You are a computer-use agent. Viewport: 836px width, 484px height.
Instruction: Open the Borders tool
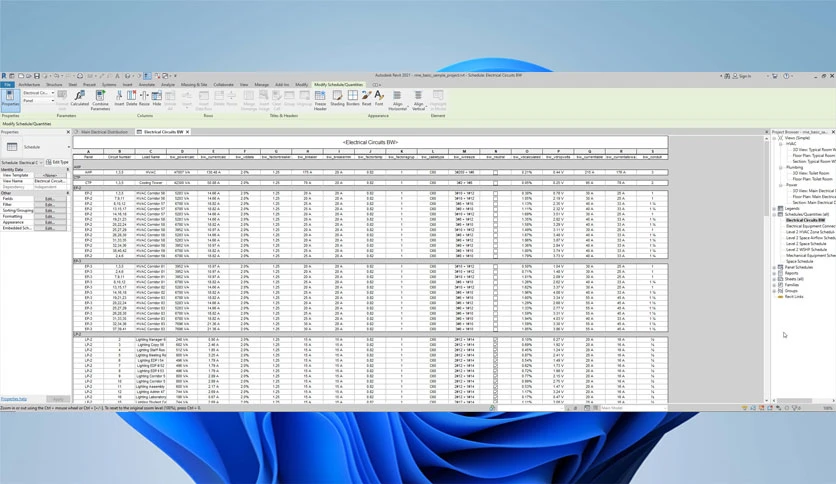(353, 99)
